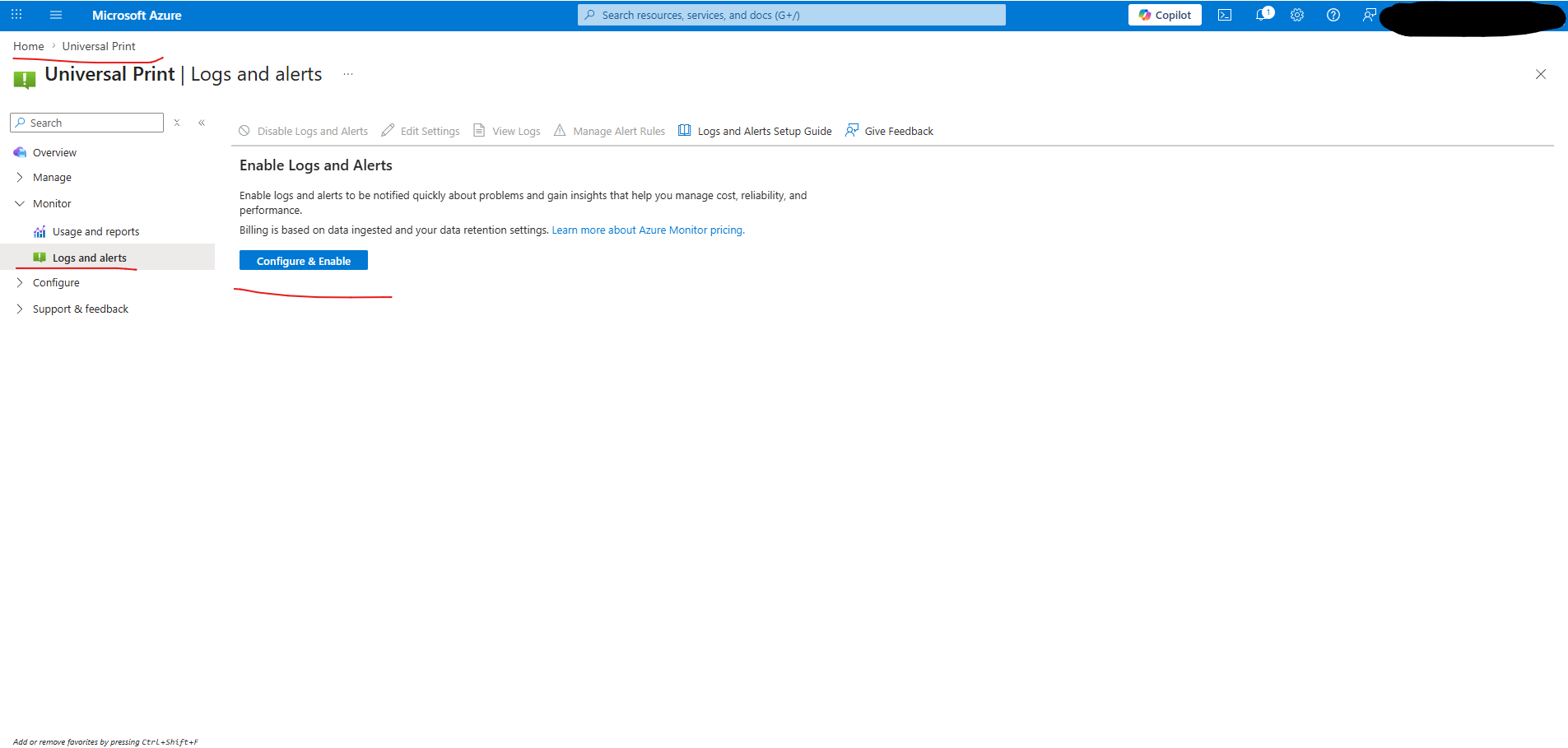
Task: Open Learn more about Azure Monitor pricing link
Action: pos(648,230)
